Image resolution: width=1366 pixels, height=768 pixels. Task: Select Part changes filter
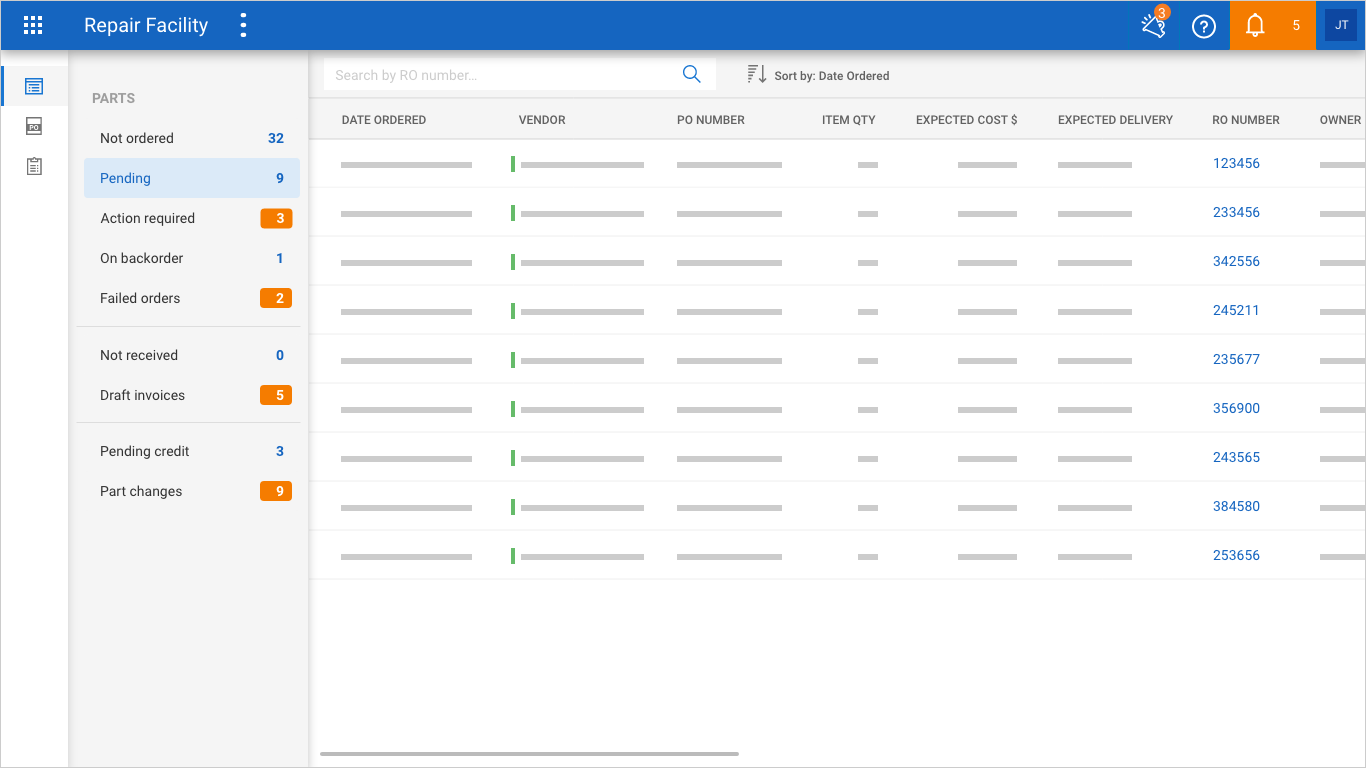192,491
